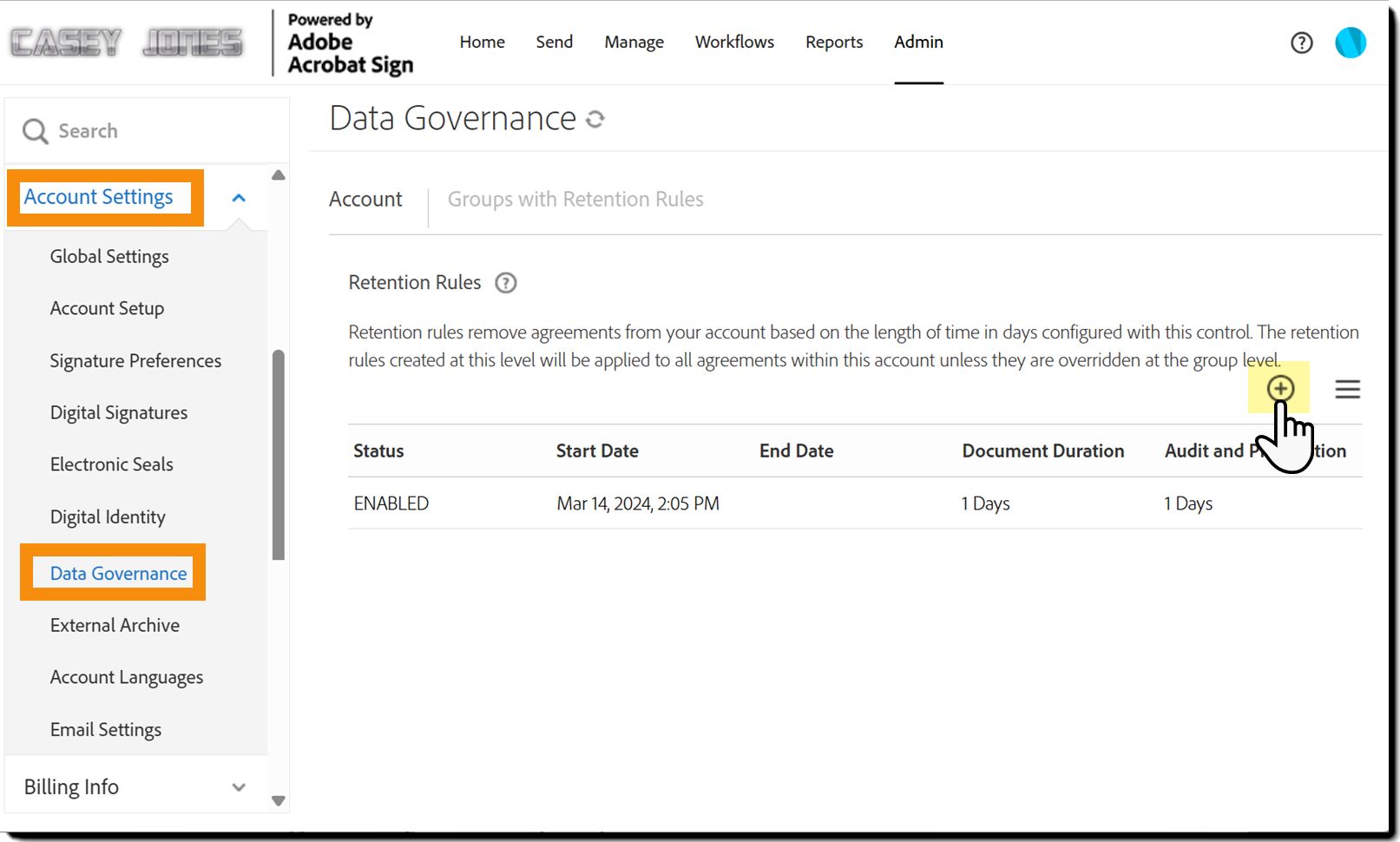Image resolution: width=1400 pixels, height=842 pixels.
Task: Open the retention rules hamburger menu
Action: click(x=1347, y=389)
